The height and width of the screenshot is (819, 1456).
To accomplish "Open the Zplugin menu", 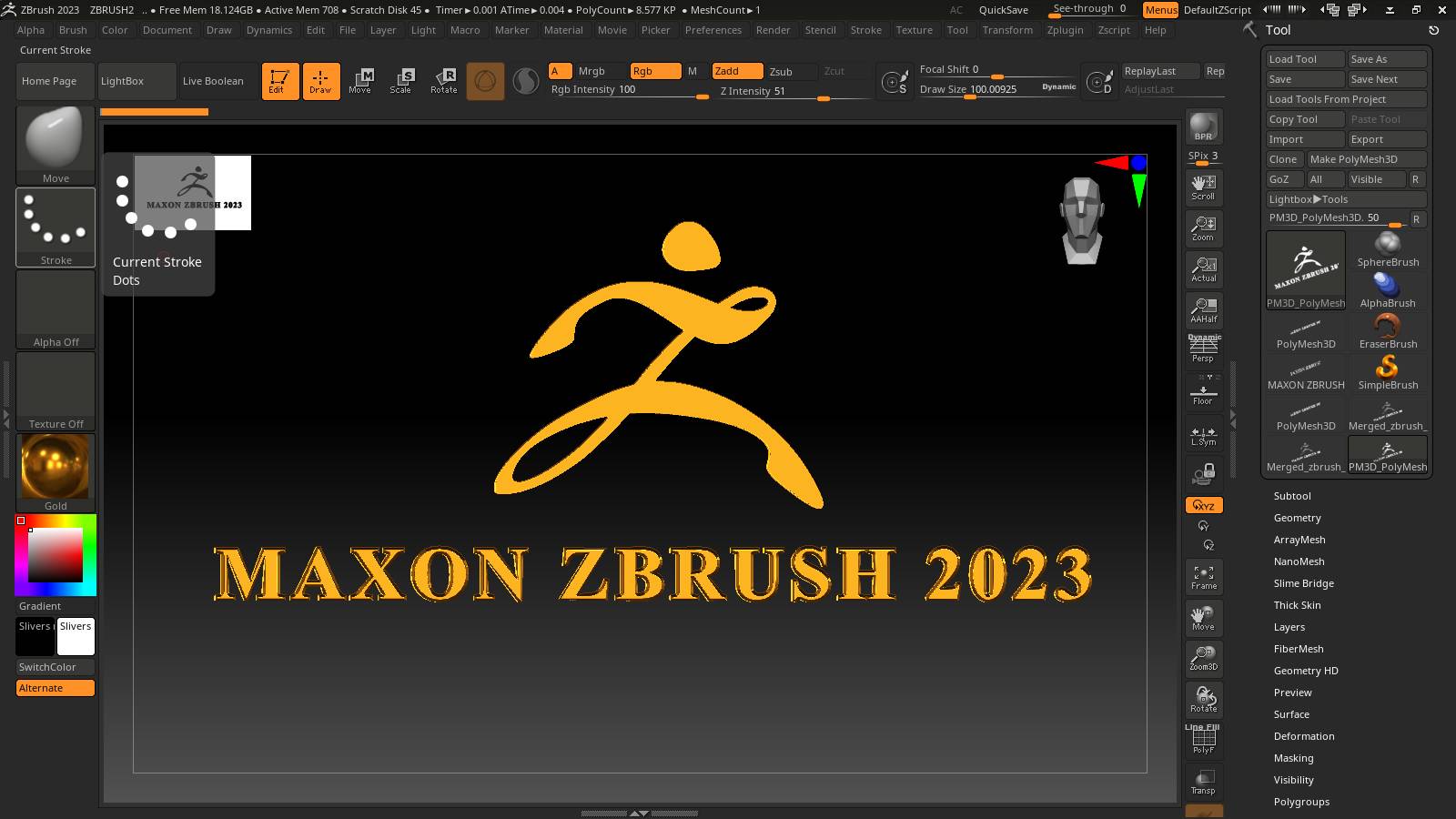I will click(x=1065, y=29).
